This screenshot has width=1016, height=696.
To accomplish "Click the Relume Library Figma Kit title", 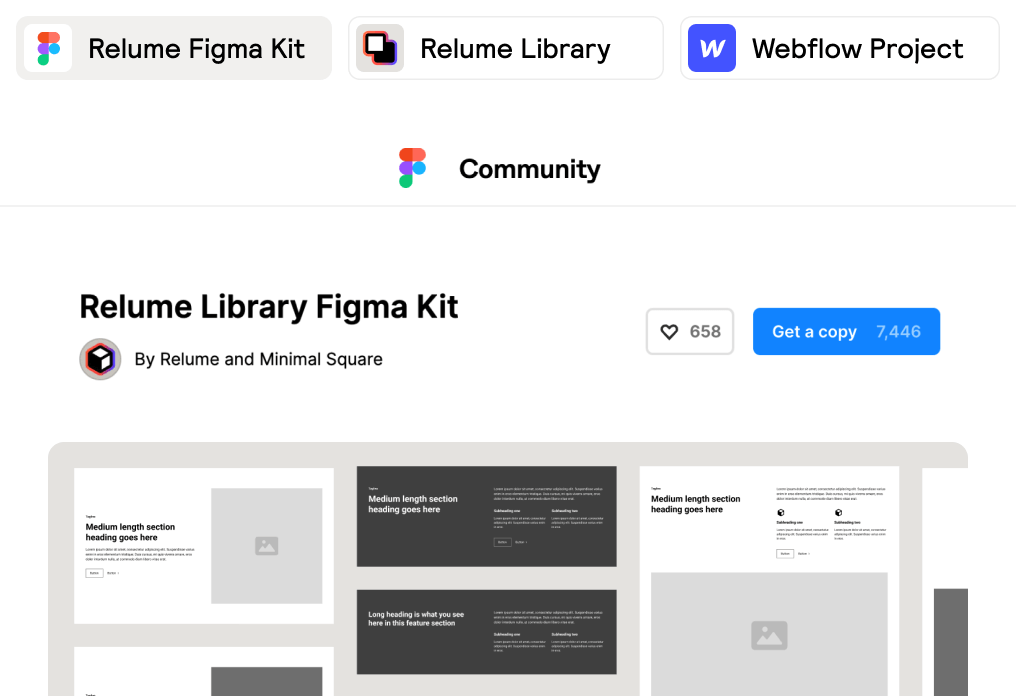I will pyautogui.click(x=269, y=307).
